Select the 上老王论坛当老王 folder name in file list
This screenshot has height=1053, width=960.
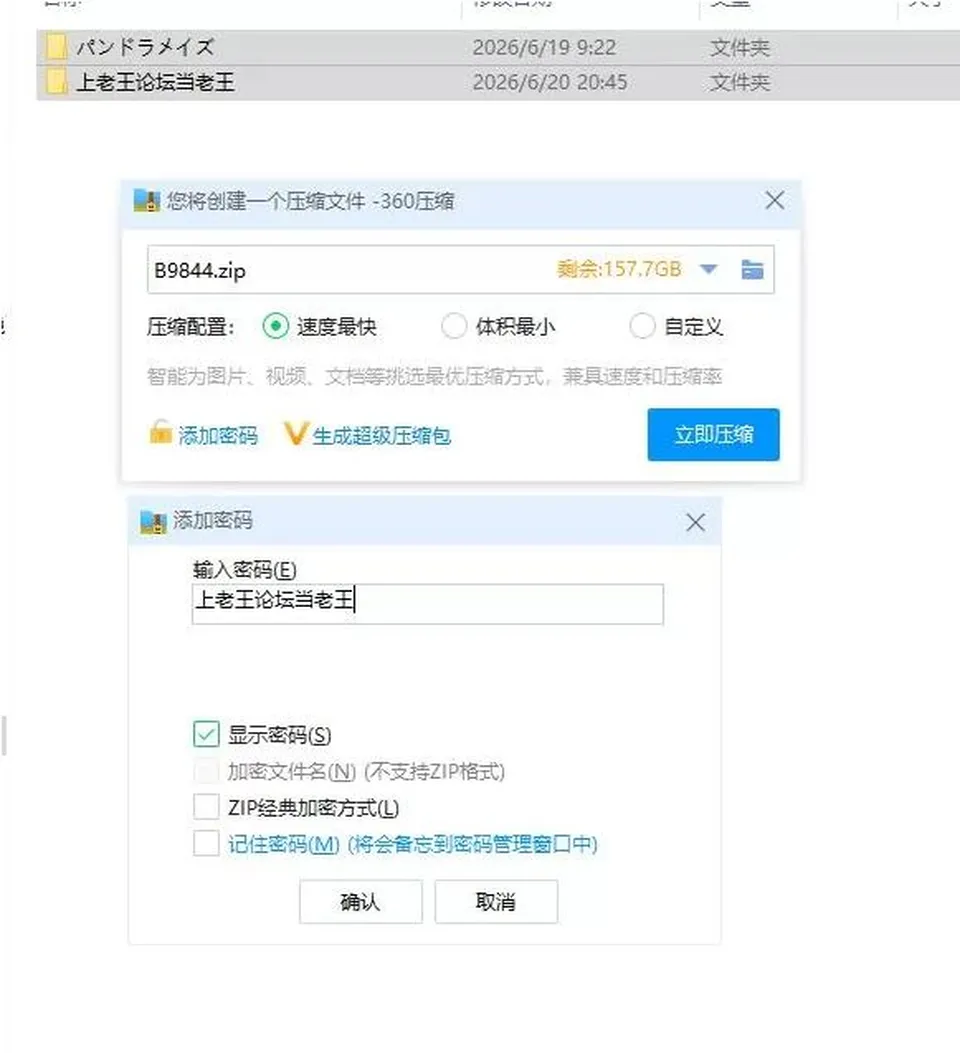155,82
